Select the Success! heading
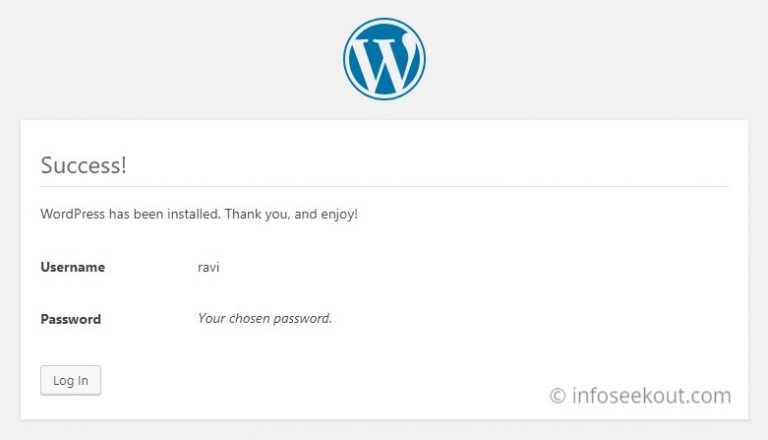 (x=83, y=165)
